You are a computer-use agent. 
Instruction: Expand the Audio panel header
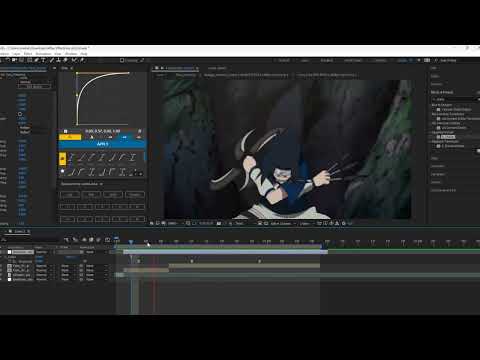(435, 76)
